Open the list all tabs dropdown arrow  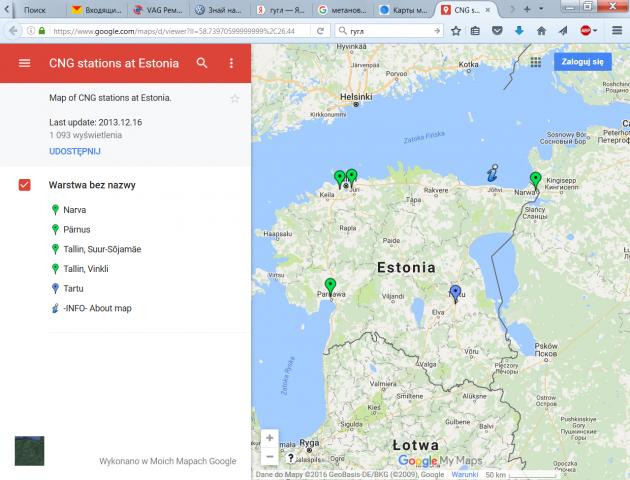click(541, 8)
